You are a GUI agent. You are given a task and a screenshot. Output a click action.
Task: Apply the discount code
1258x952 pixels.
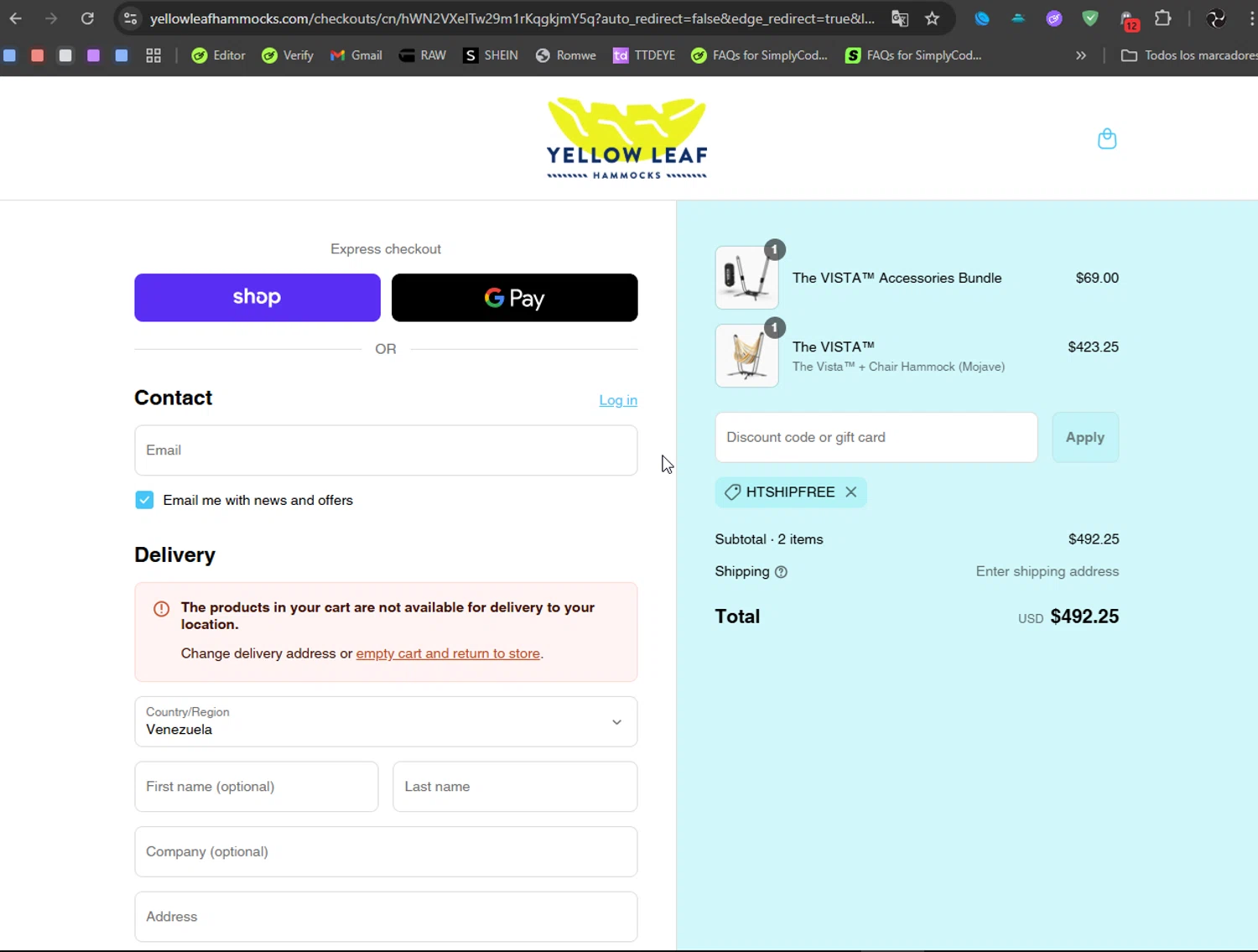pos(1085,438)
